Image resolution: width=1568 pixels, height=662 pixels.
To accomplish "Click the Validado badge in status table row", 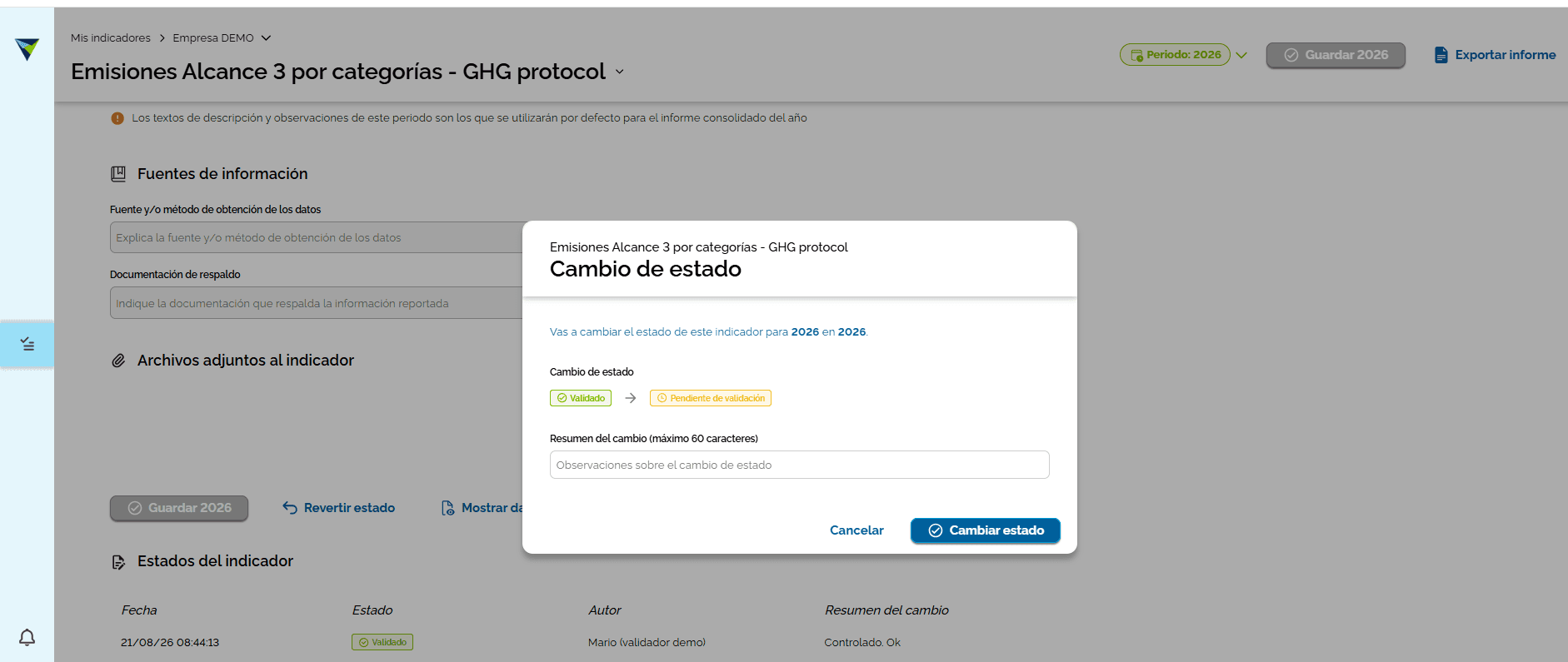I will point(382,642).
